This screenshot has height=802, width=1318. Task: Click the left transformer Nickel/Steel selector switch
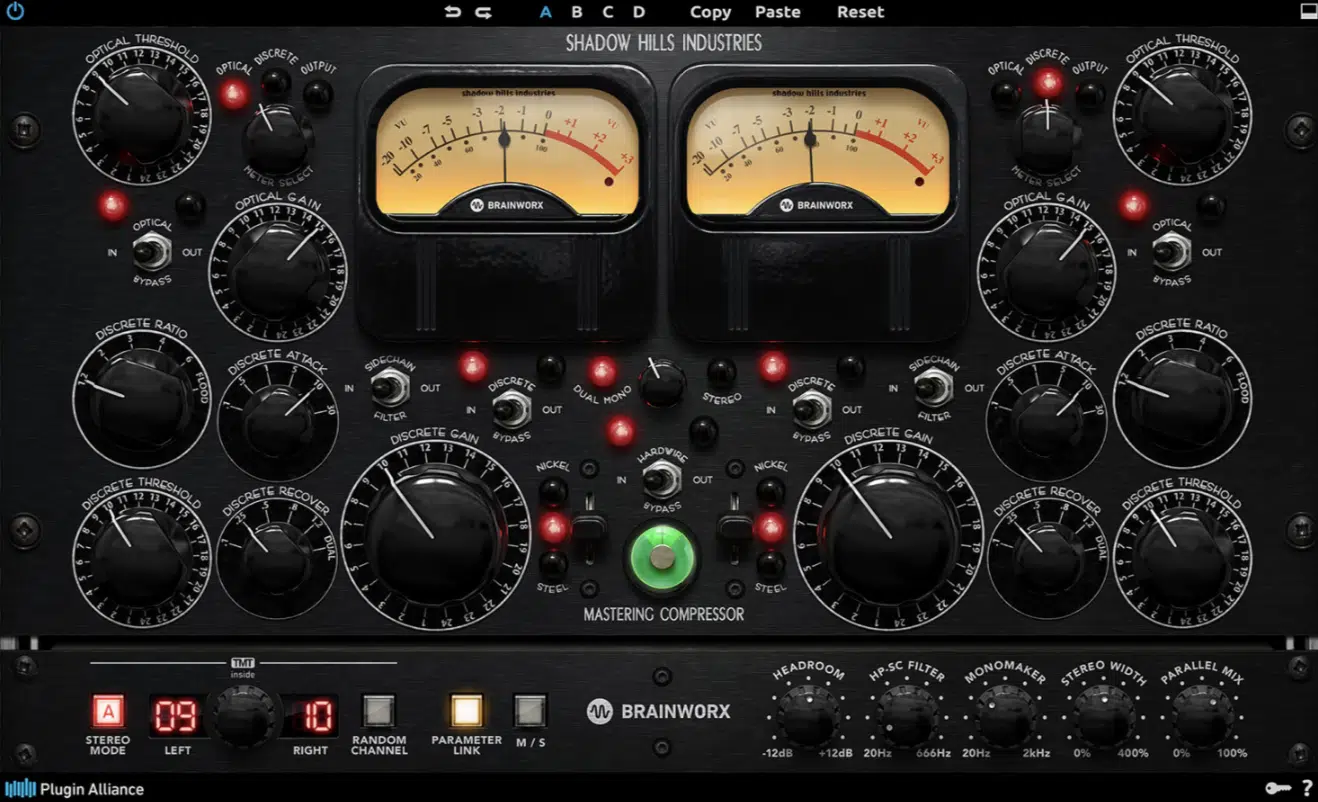[x=590, y=526]
